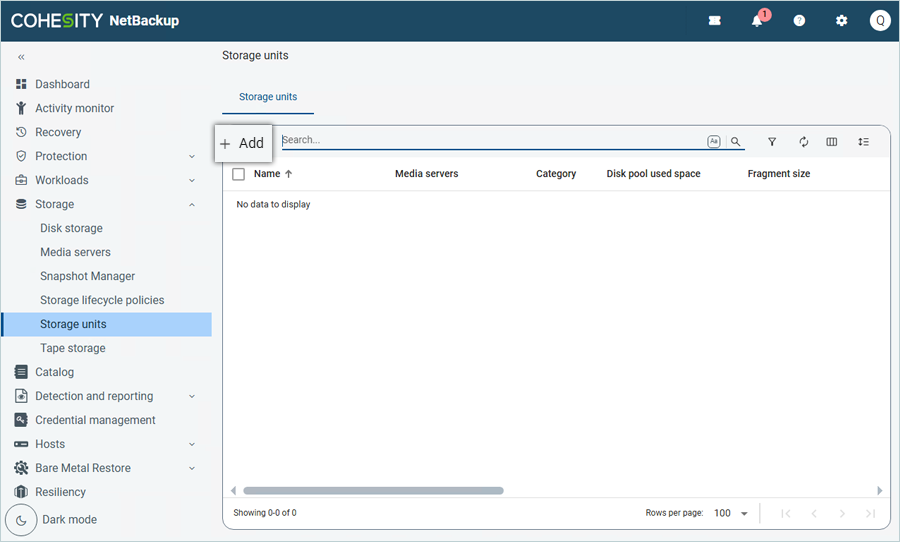Click the help question mark icon
The height and width of the screenshot is (542, 900).
[x=799, y=21]
